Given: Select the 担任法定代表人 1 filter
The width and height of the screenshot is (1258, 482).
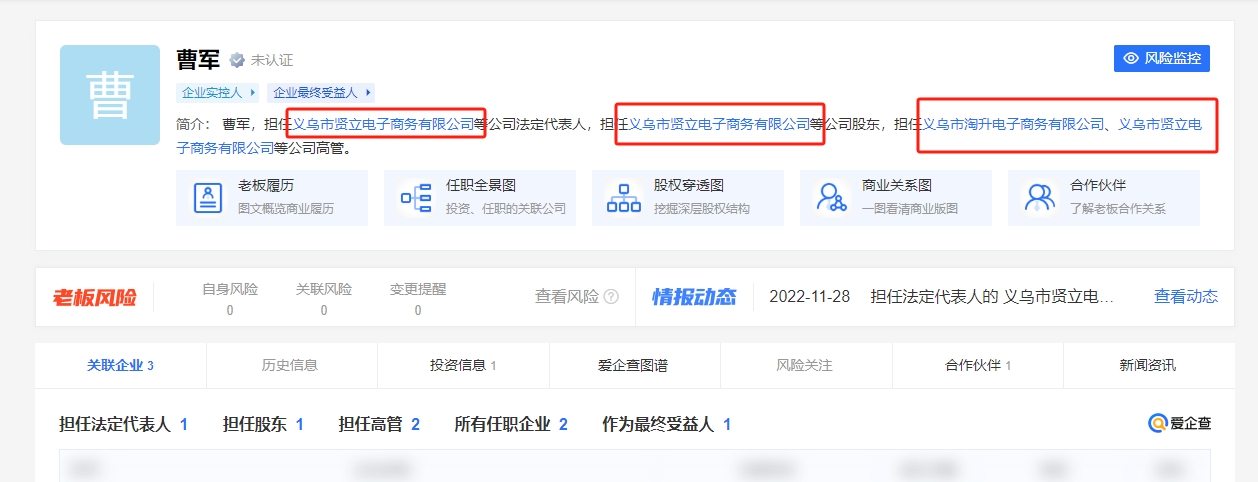Looking at the screenshot, I should tap(124, 424).
